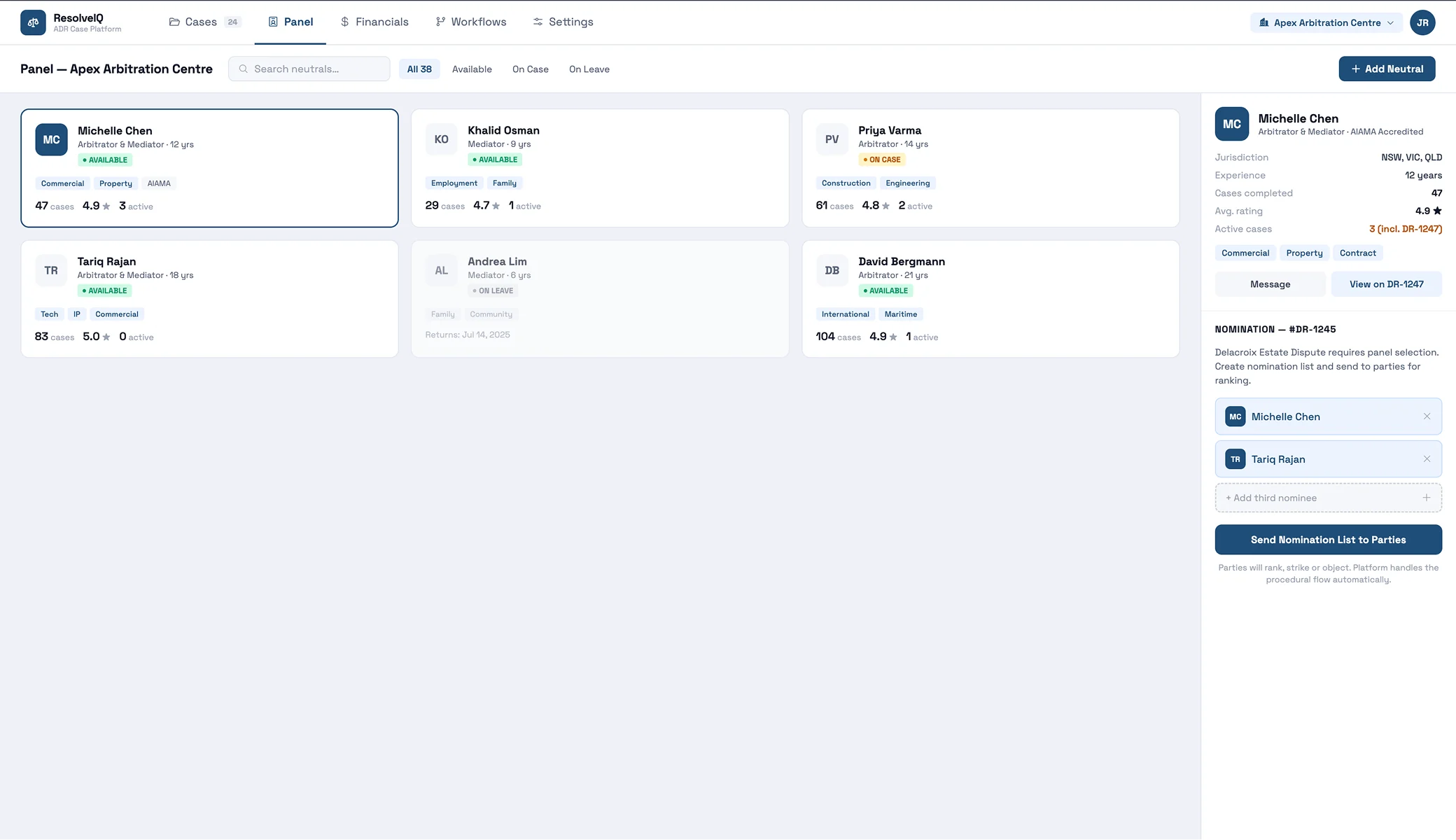Click the Add Neutral button
Viewport: 1456px width, 840px height.
coord(1387,69)
